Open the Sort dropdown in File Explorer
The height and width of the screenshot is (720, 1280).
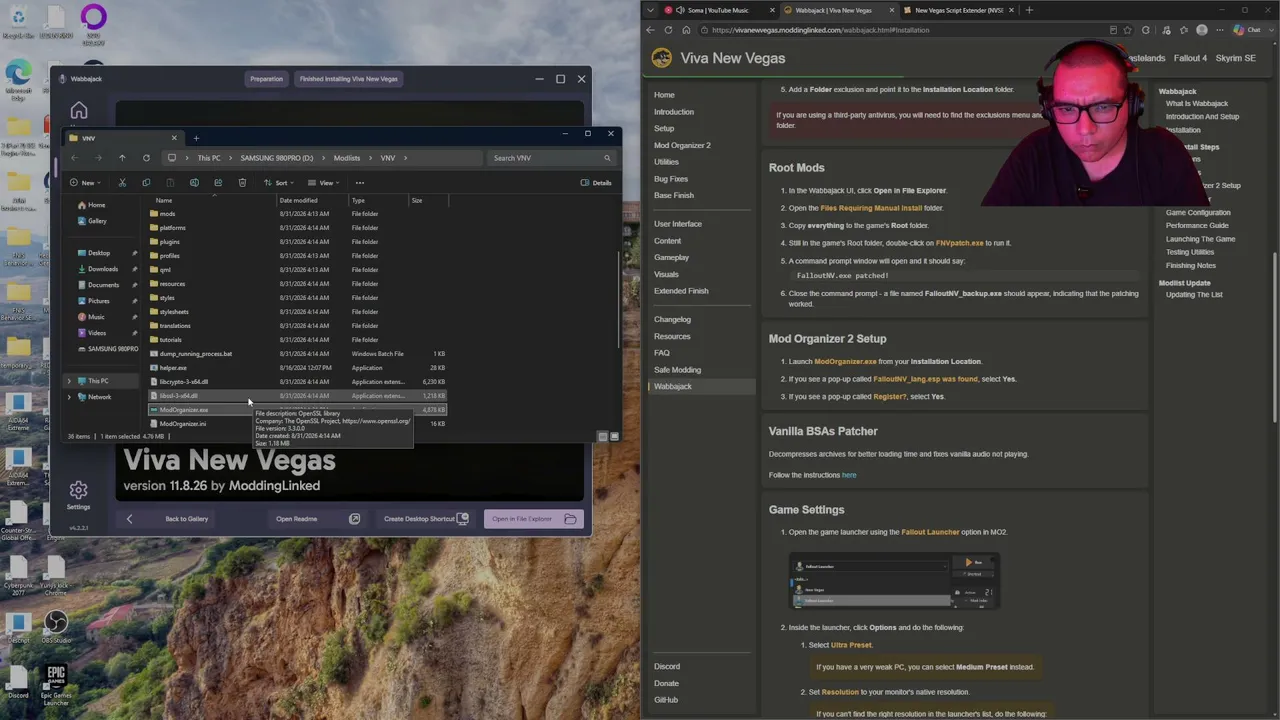pyautogui.click(x=279, y=183)
